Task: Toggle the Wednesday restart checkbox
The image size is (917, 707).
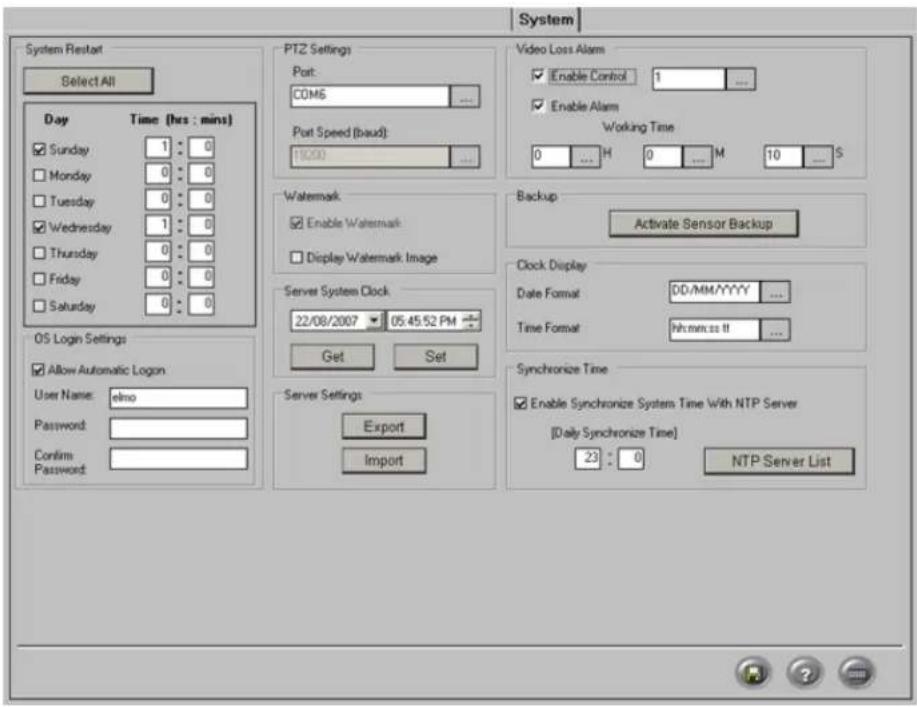Action: tap(39, 227)
